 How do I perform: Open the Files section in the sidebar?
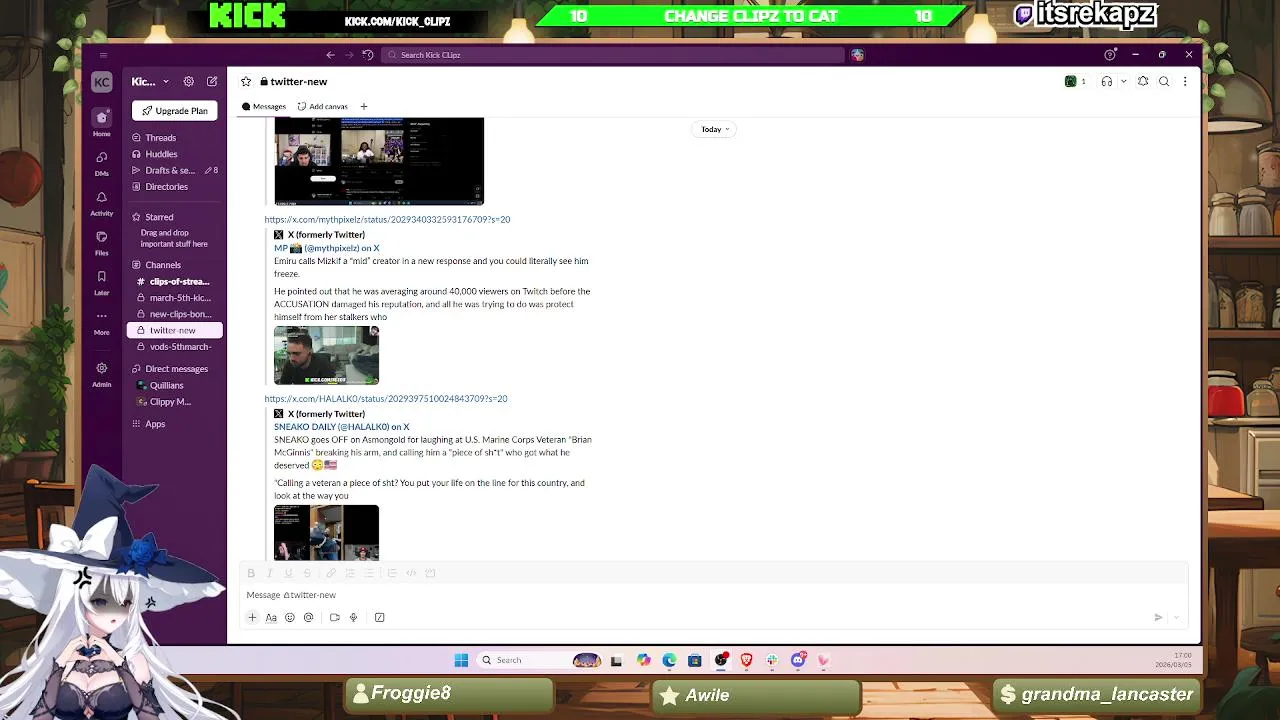click(101, 242)
